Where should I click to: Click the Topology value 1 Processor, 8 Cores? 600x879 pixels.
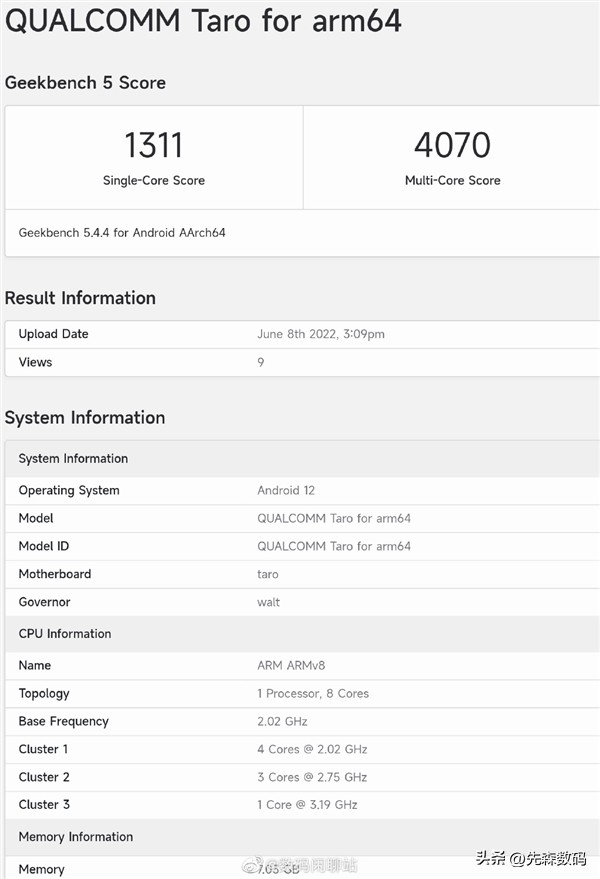point(313,693)
